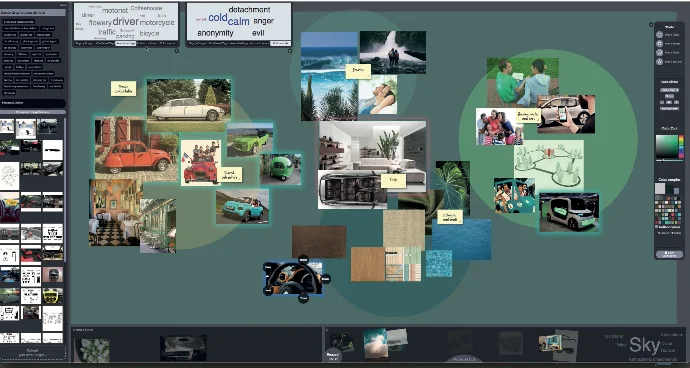Click the word 'traffic' in the word cloud
The image size is (690, 368).
tap(107, 32)
